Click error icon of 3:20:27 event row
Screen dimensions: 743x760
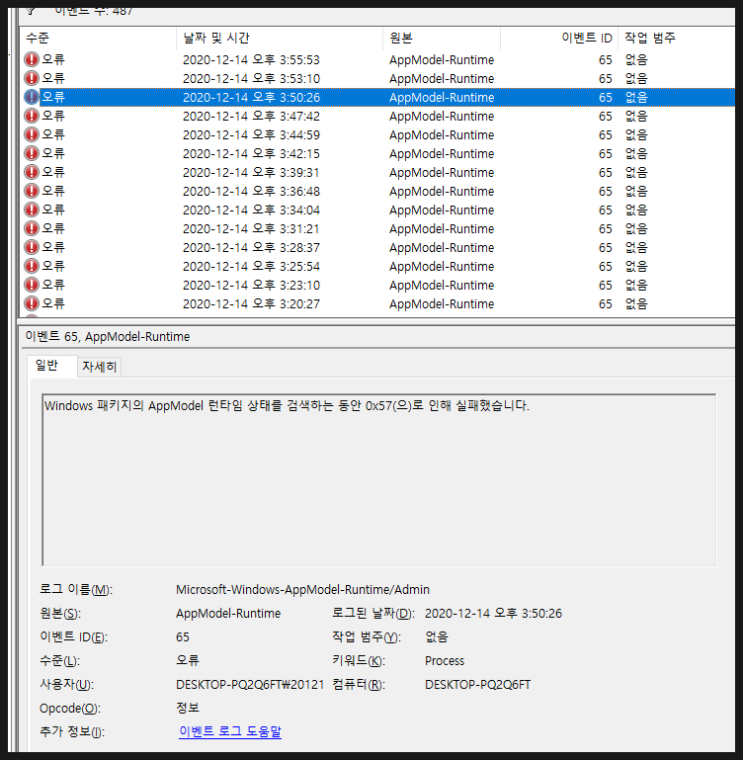[x=32, y=304]
